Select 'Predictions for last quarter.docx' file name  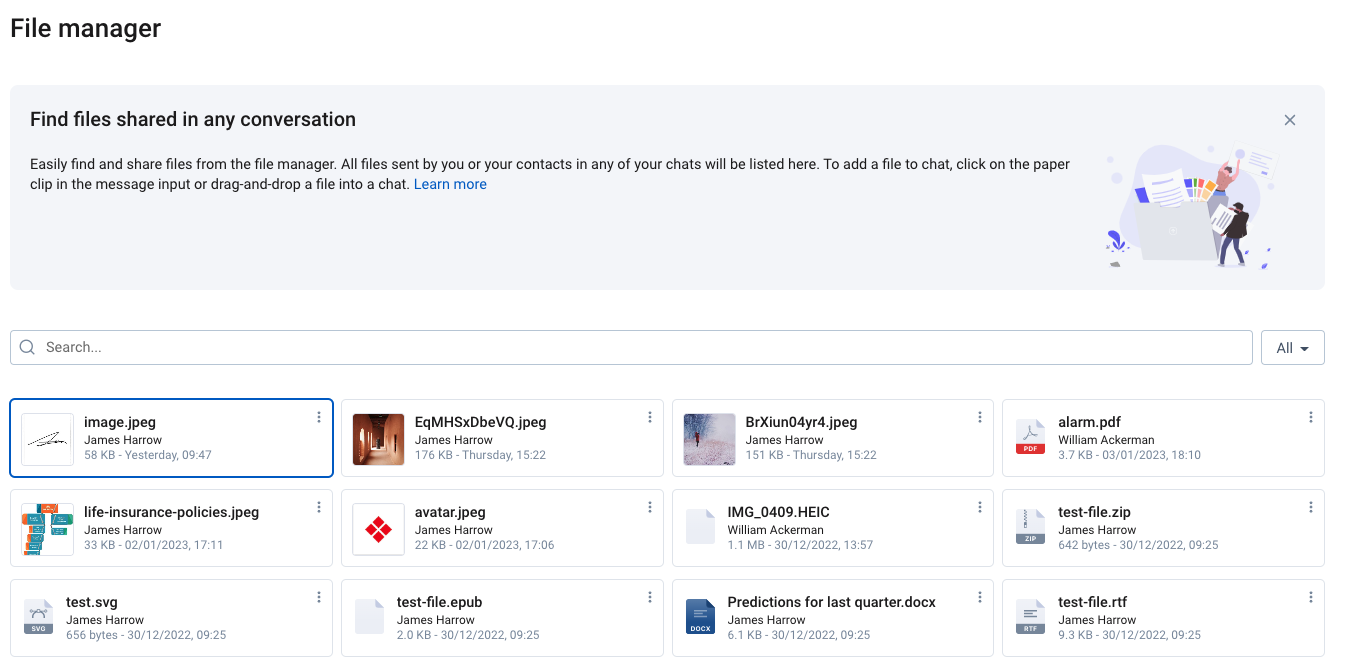832,602
